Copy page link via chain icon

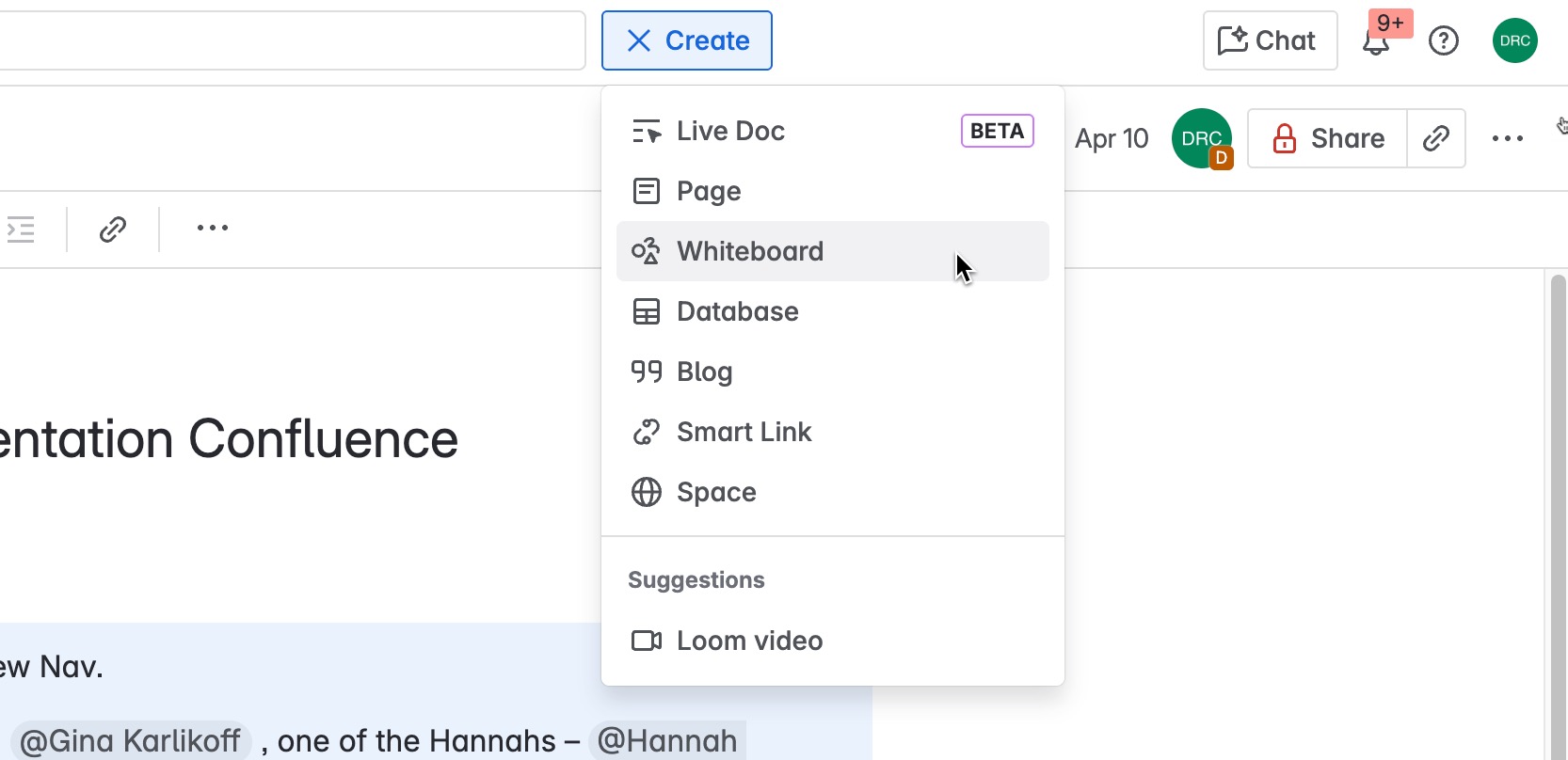[1435, 139]
